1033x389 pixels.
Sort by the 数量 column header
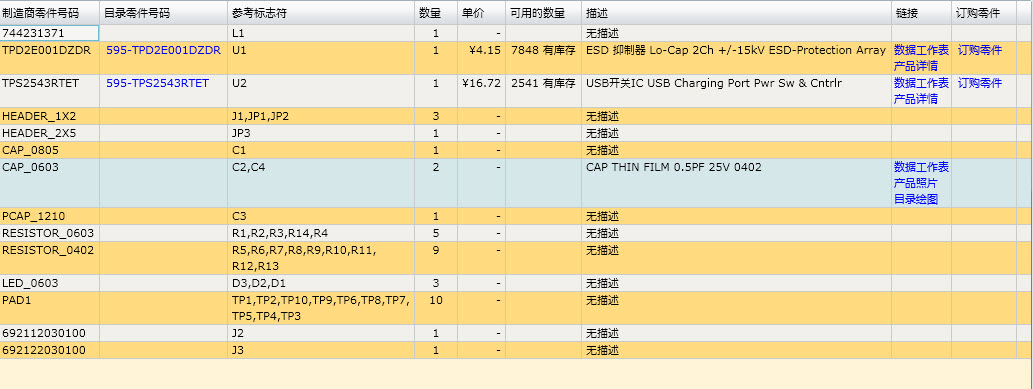tap(436, 13)
